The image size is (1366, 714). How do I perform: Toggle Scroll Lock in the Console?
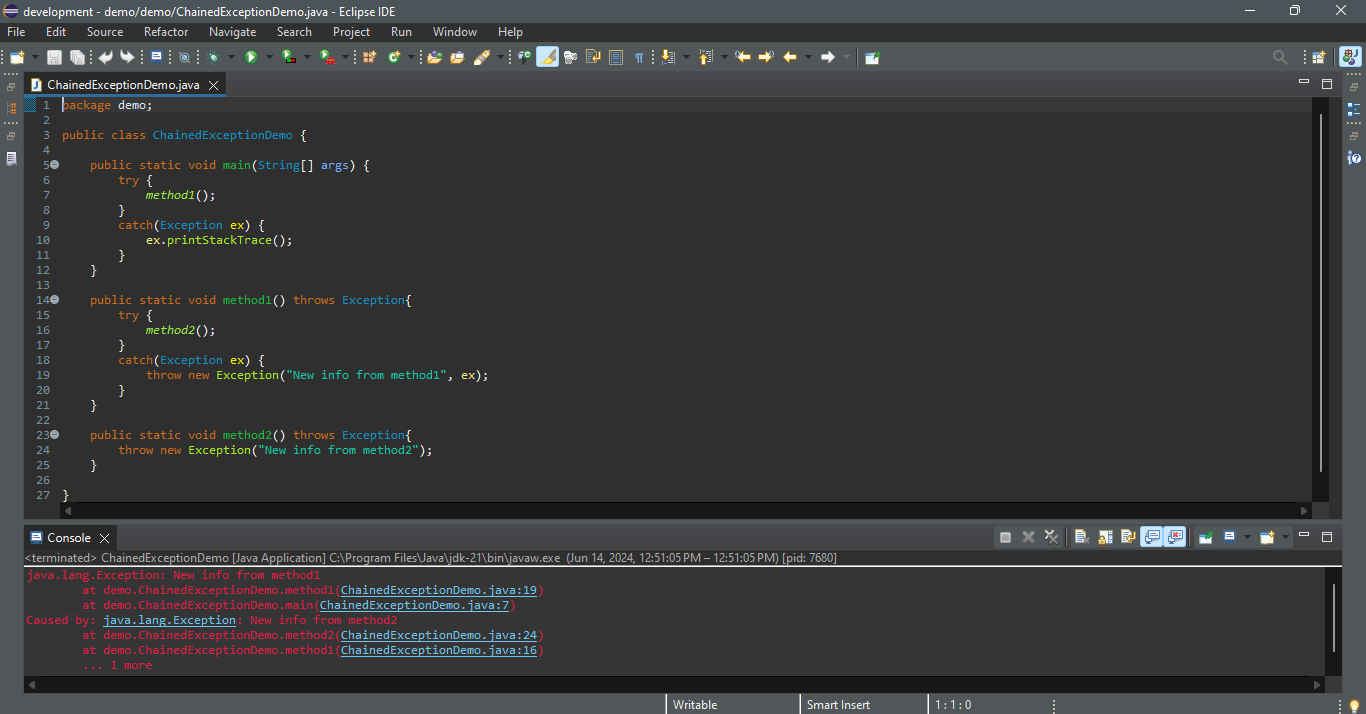(1104, 537)
